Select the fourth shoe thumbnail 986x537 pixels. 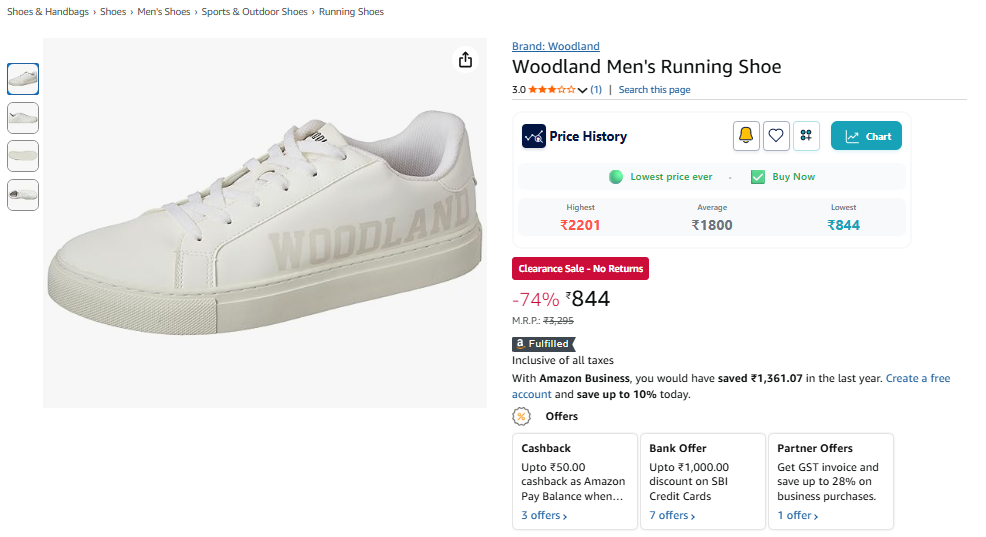[x=23, y=194]
